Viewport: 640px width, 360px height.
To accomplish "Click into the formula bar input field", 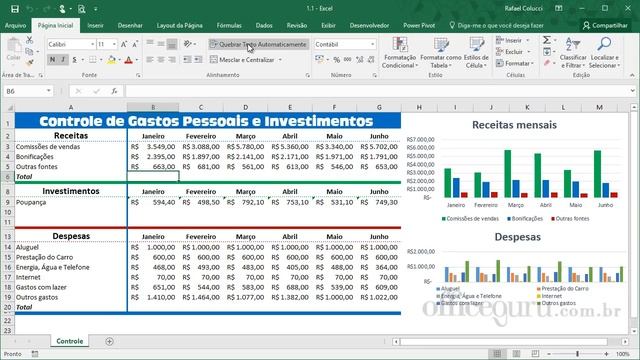I will (x=377, y=91).
